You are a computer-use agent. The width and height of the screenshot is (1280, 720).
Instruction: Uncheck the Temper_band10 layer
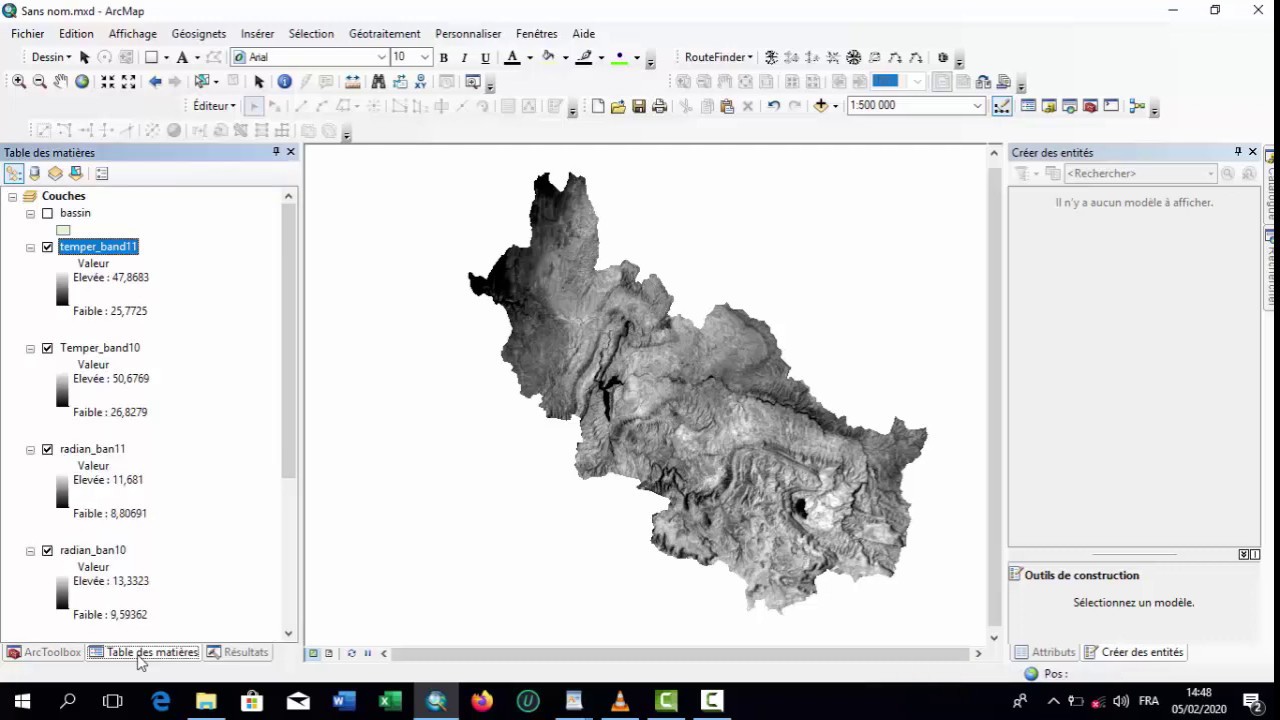click(x=47, y=348)
